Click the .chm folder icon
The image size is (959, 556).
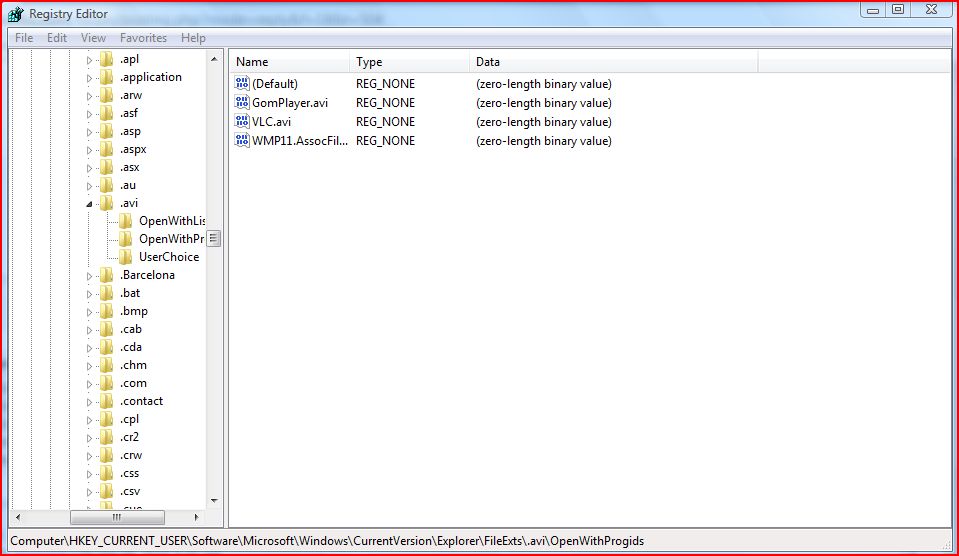tap(106, 365)
